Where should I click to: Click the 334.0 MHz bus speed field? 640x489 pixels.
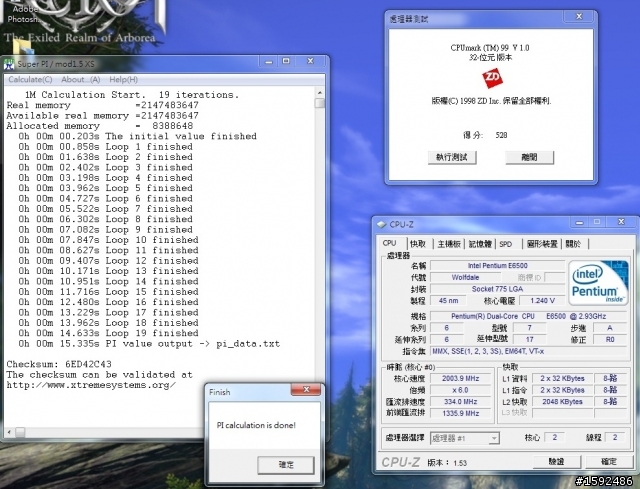click(461, 402)
